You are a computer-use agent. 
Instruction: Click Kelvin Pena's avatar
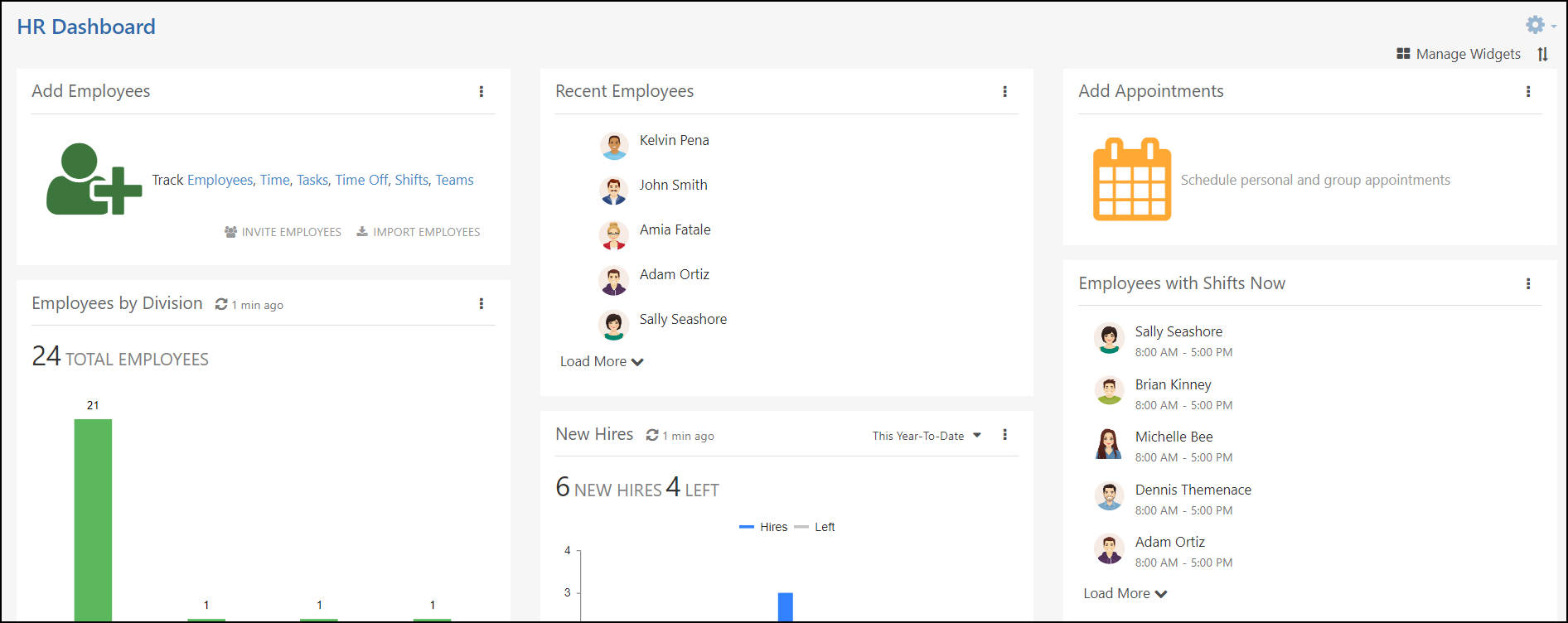tap(614, 146)
